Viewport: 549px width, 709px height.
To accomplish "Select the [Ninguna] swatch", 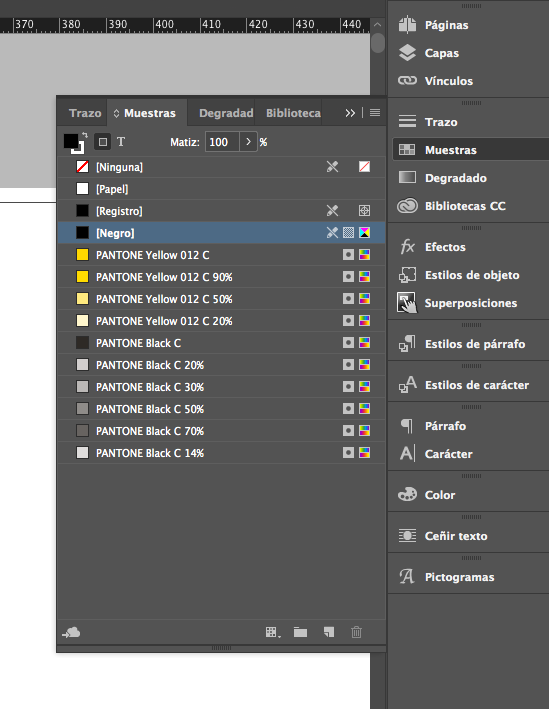I will coord(222,167).
